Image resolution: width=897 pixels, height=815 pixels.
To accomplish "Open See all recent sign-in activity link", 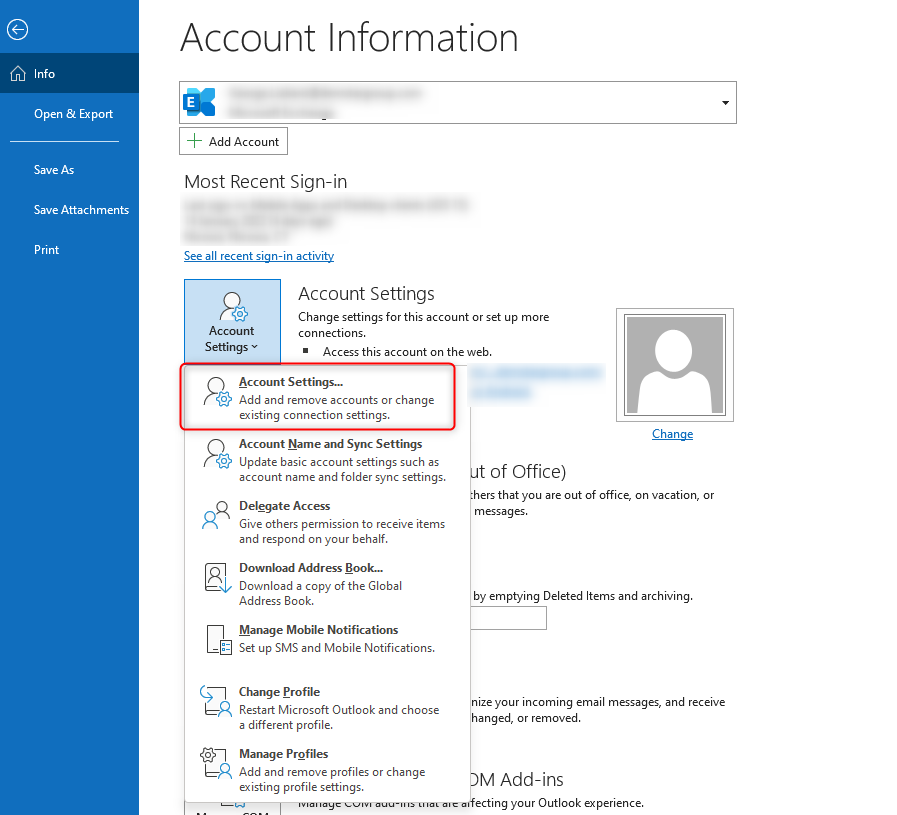I will point(259,256).
